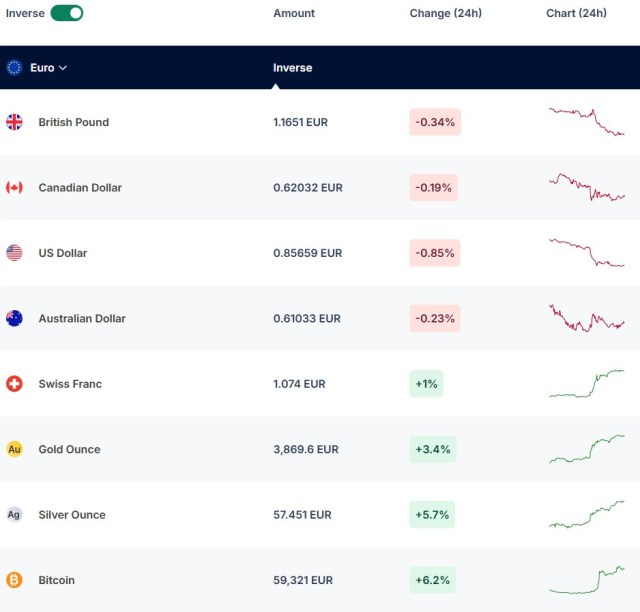This screenshot has width=640, height=612.
Task: Click the British Pound flag icon
Action: click(x=14, y=122)
